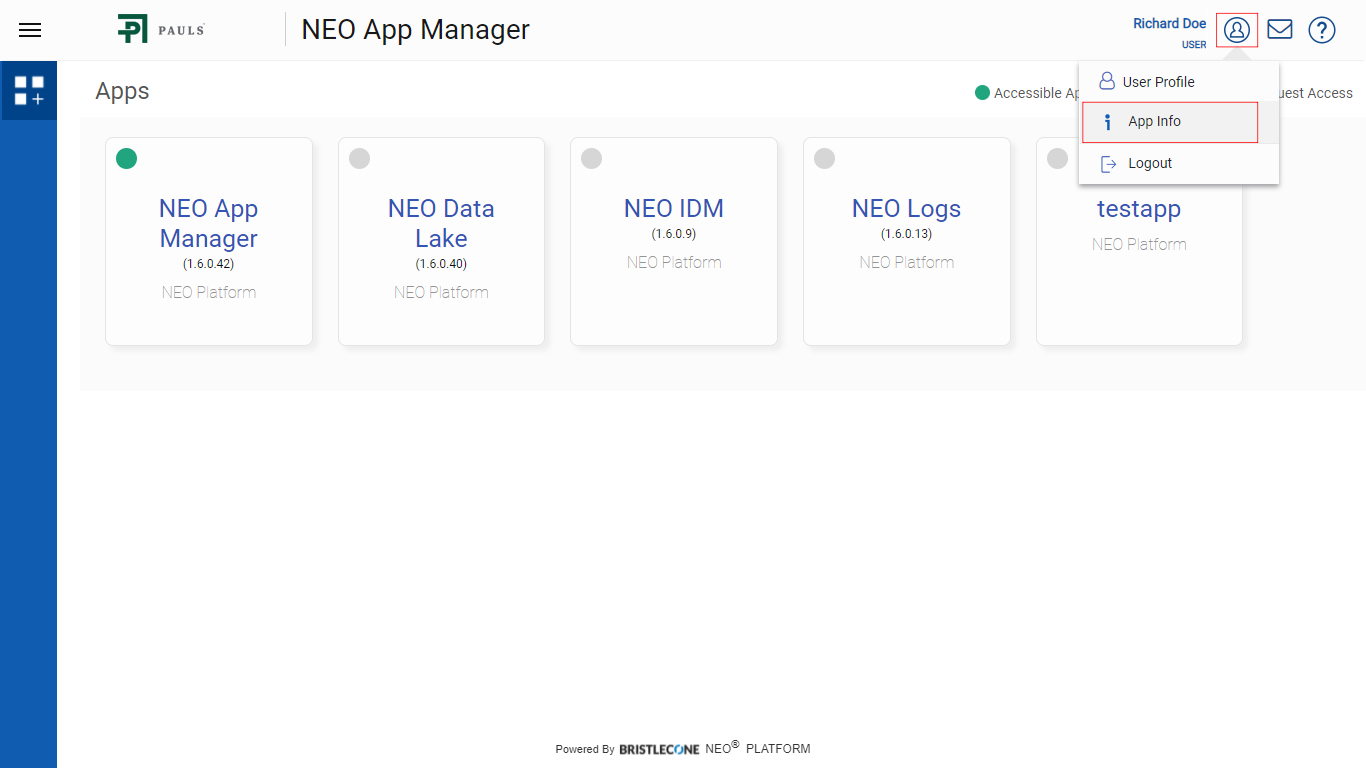Click the NEO App Manager header title
Screen dimensions: 1366x768
coord(416,29)
